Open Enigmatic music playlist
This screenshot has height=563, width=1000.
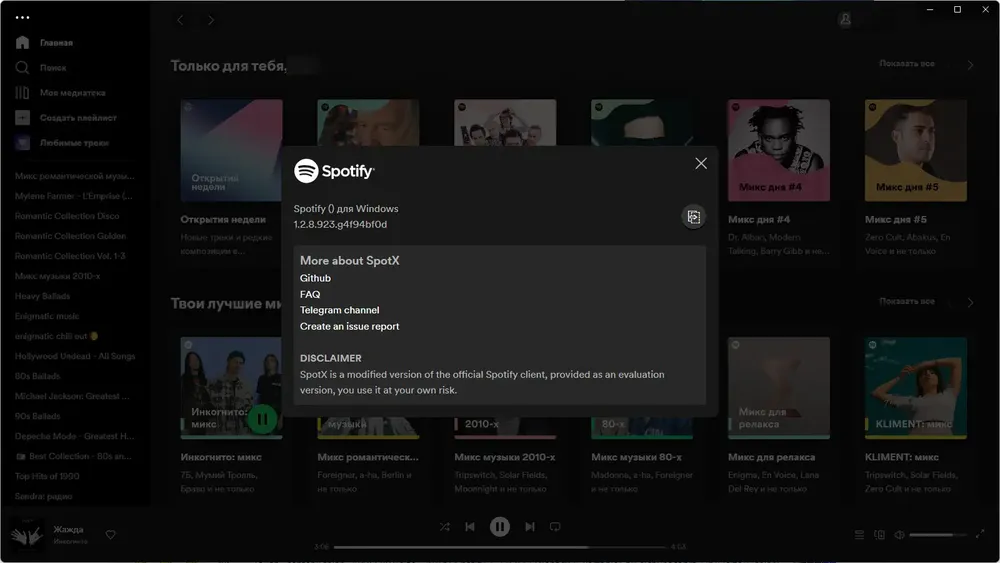(x=47, y=316)
